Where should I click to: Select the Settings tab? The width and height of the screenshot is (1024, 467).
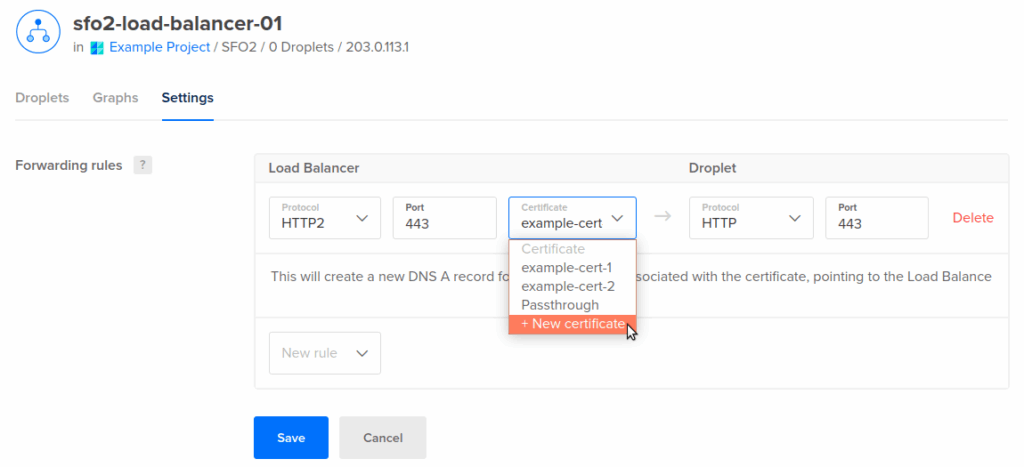(x=187, y=98)
